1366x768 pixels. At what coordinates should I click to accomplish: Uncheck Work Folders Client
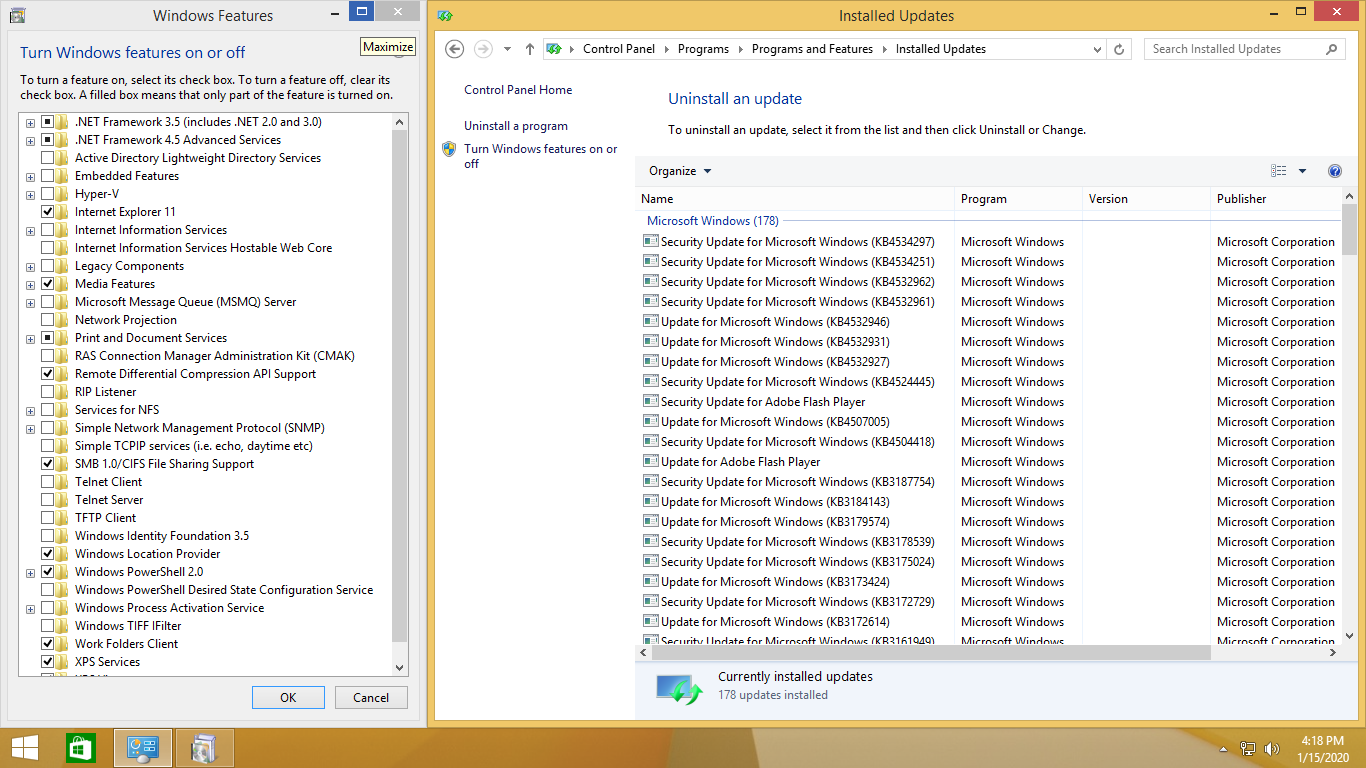pyautogui.click(x=48, y=644)
